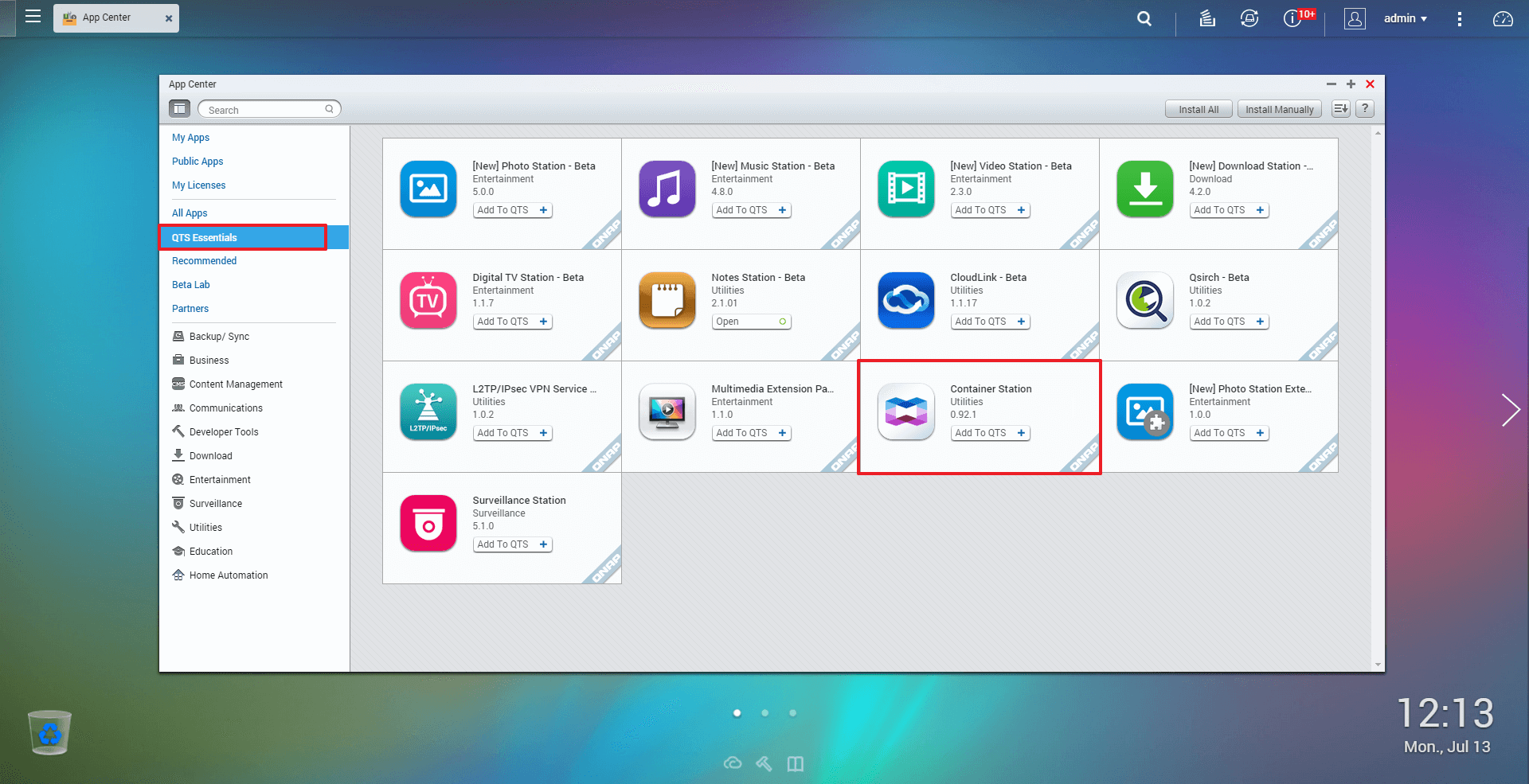1529x784 pixels.
Task: Click the Install Manually button
Action: tap(1279, 110)
